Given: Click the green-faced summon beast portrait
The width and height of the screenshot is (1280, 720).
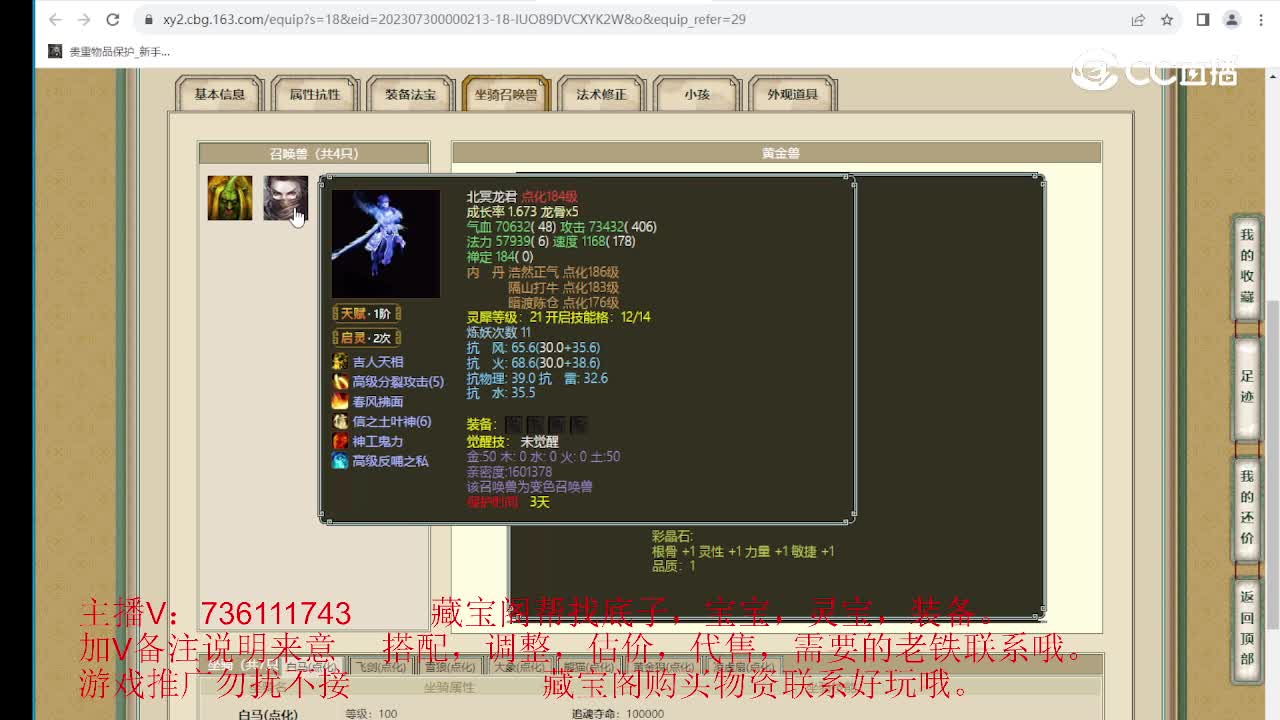Looking at the screenshot, I should [x=229, y=198].
